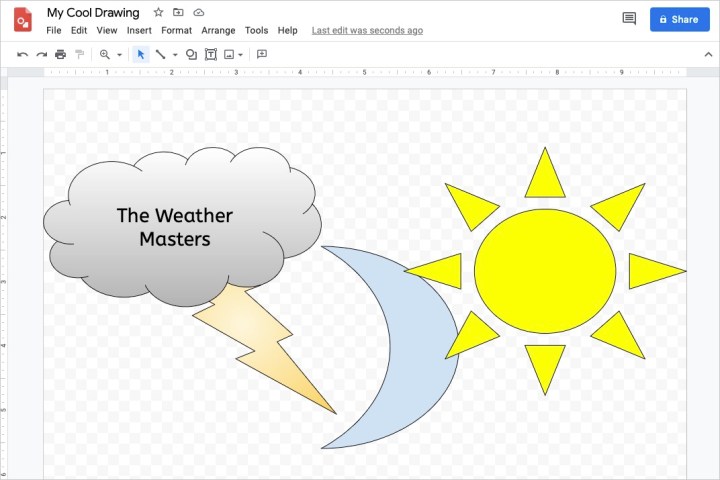Click the Undo arrow in toolbar

click(x=23, y=54)
